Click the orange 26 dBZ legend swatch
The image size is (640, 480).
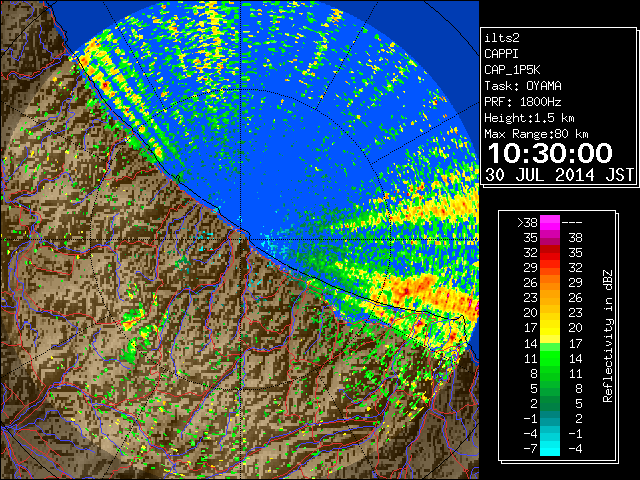[550, 283]
